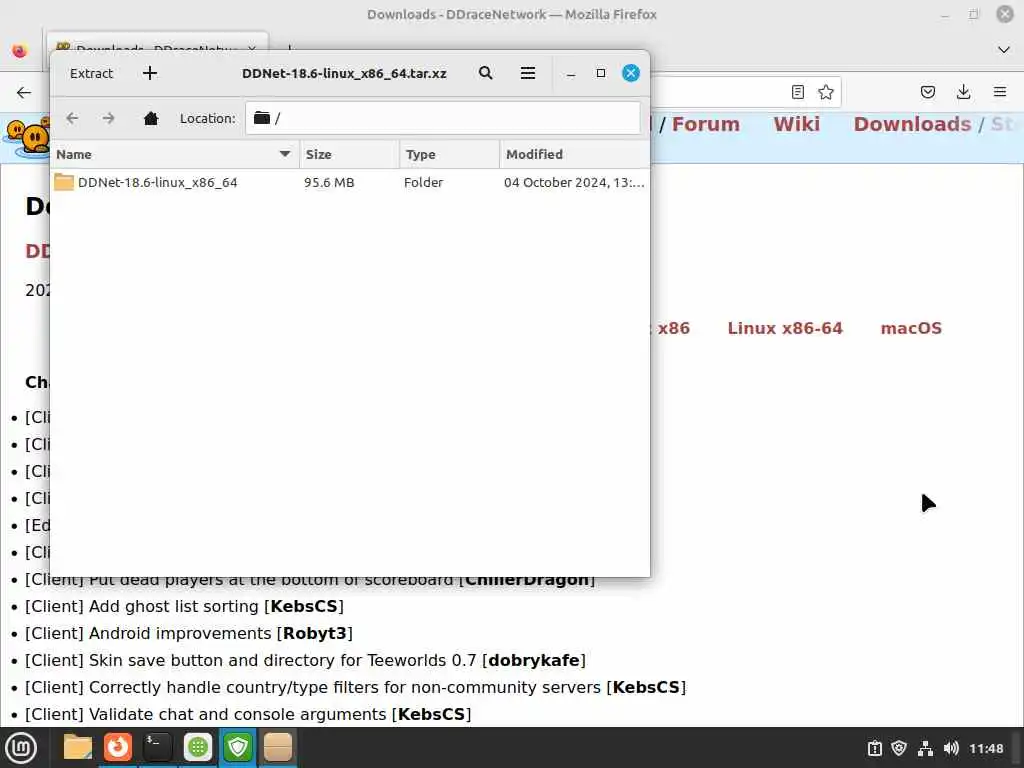Click the DDNet Tee logo on page
Image resolution: width=1024 pixels, height=768 pixels.
click(27, 137)
